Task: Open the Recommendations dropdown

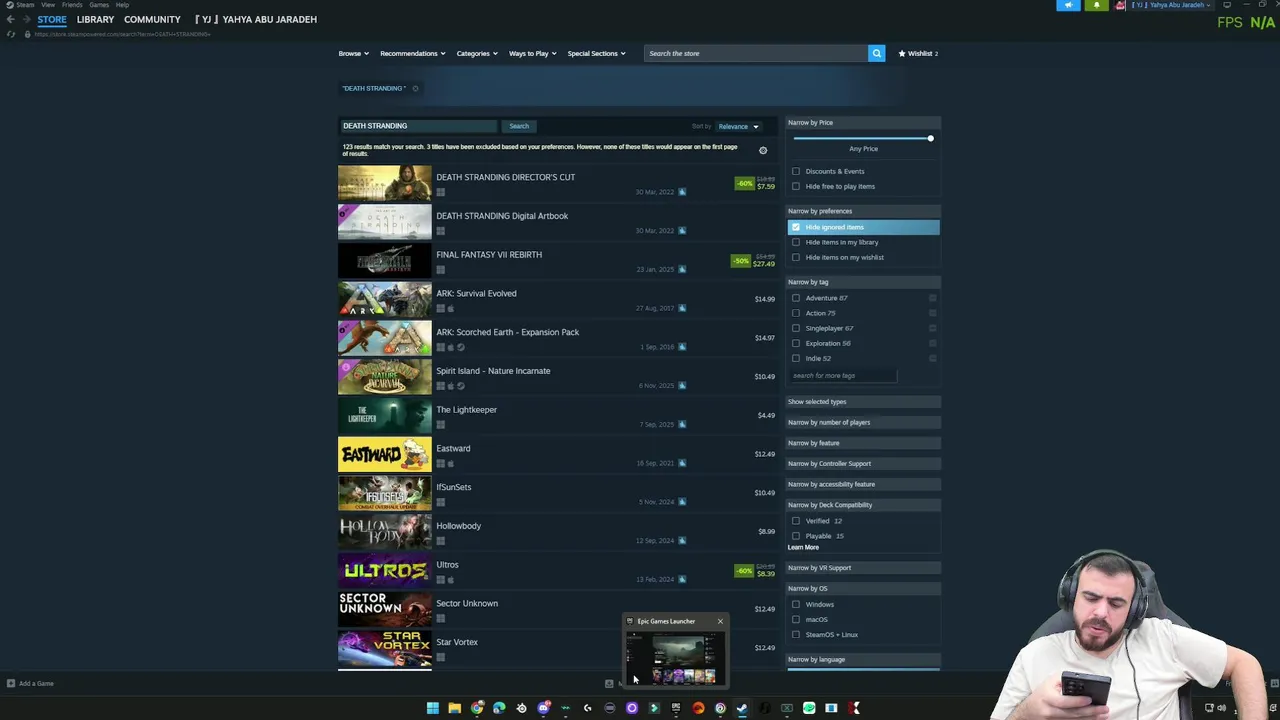Action: (412, 53)
